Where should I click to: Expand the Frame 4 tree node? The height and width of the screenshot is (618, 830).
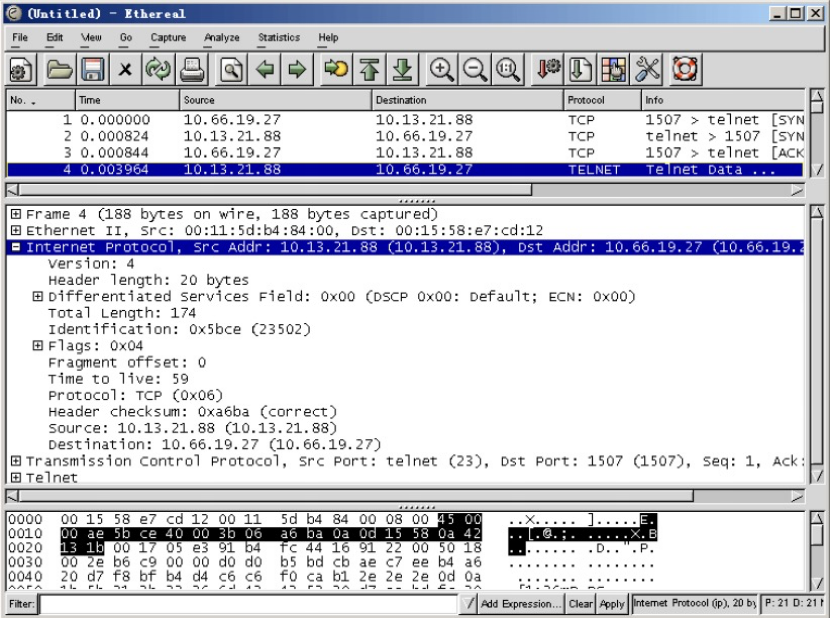click(16, 214)
